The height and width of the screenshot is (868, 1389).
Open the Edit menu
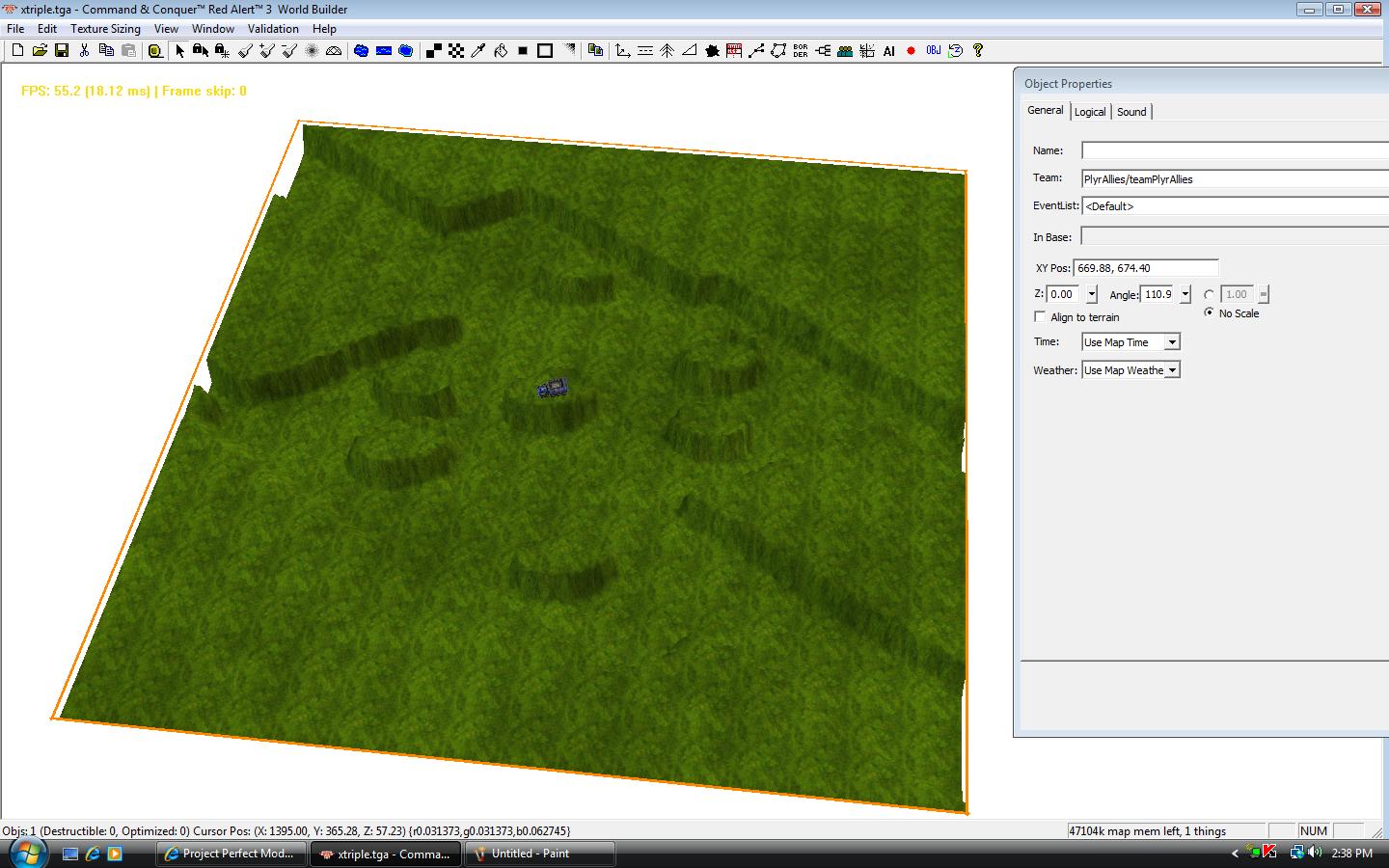(47, 29)
